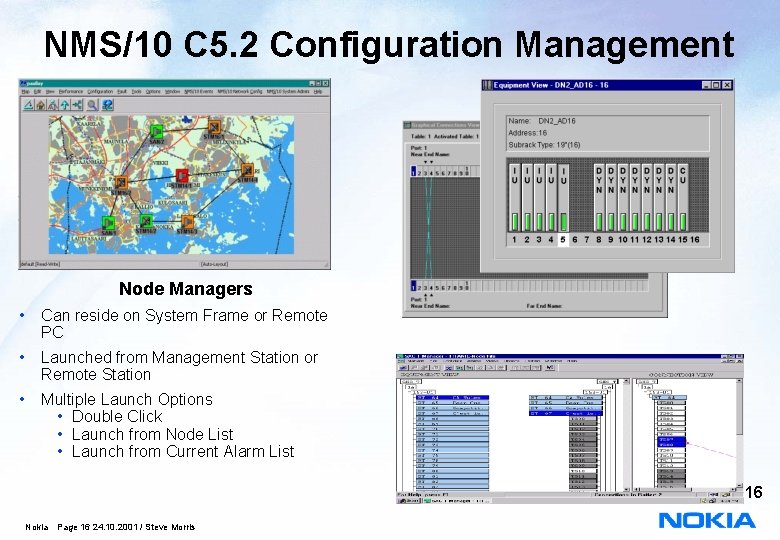This screenshot has height=540, width=780.
Task: Open the NMS/10 Events menu
Action: tap(198, 91)
